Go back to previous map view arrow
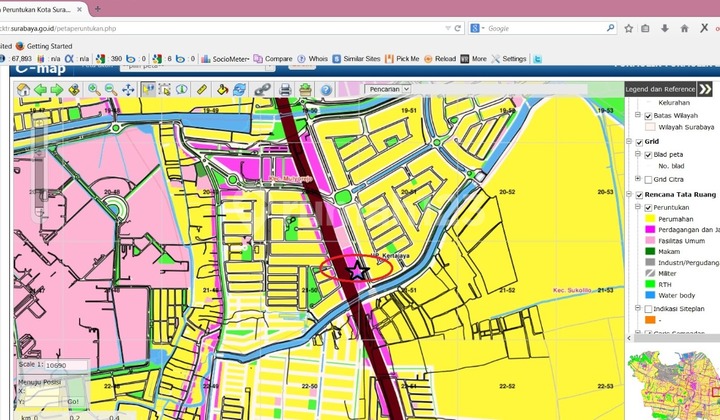The height and width of the screenshot is (420, 720). point(40,90)
